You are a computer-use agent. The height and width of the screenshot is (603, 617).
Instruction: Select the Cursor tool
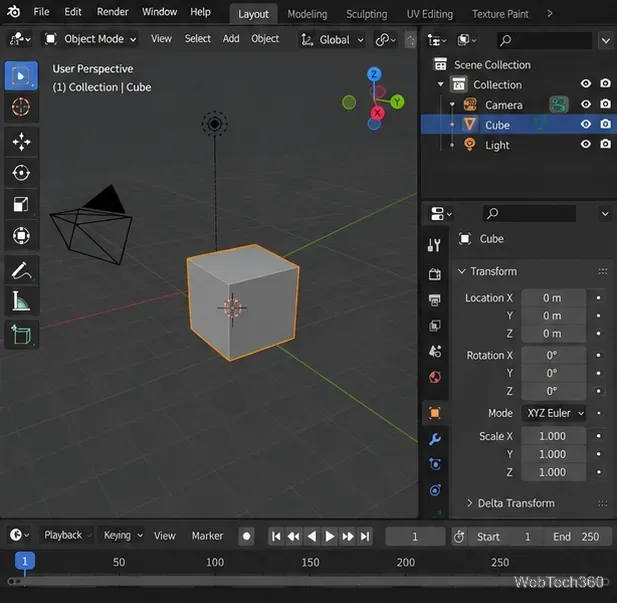21,107
